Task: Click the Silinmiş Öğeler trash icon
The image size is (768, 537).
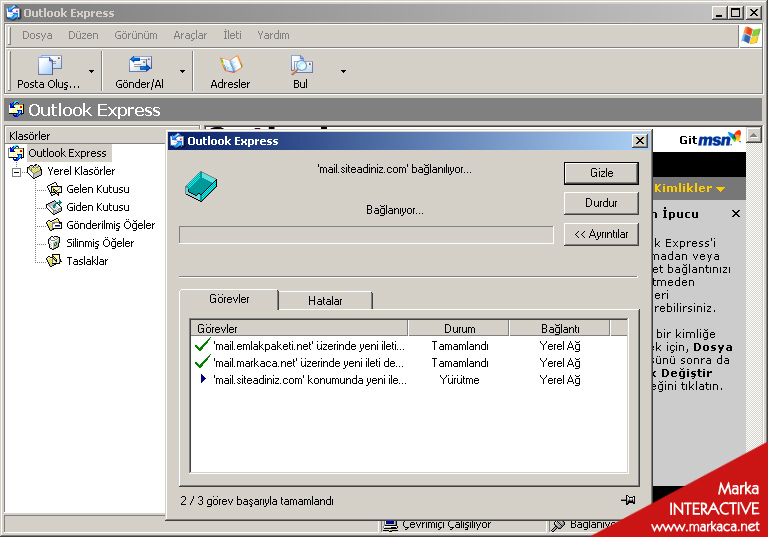Action: (x=54, y=243)
